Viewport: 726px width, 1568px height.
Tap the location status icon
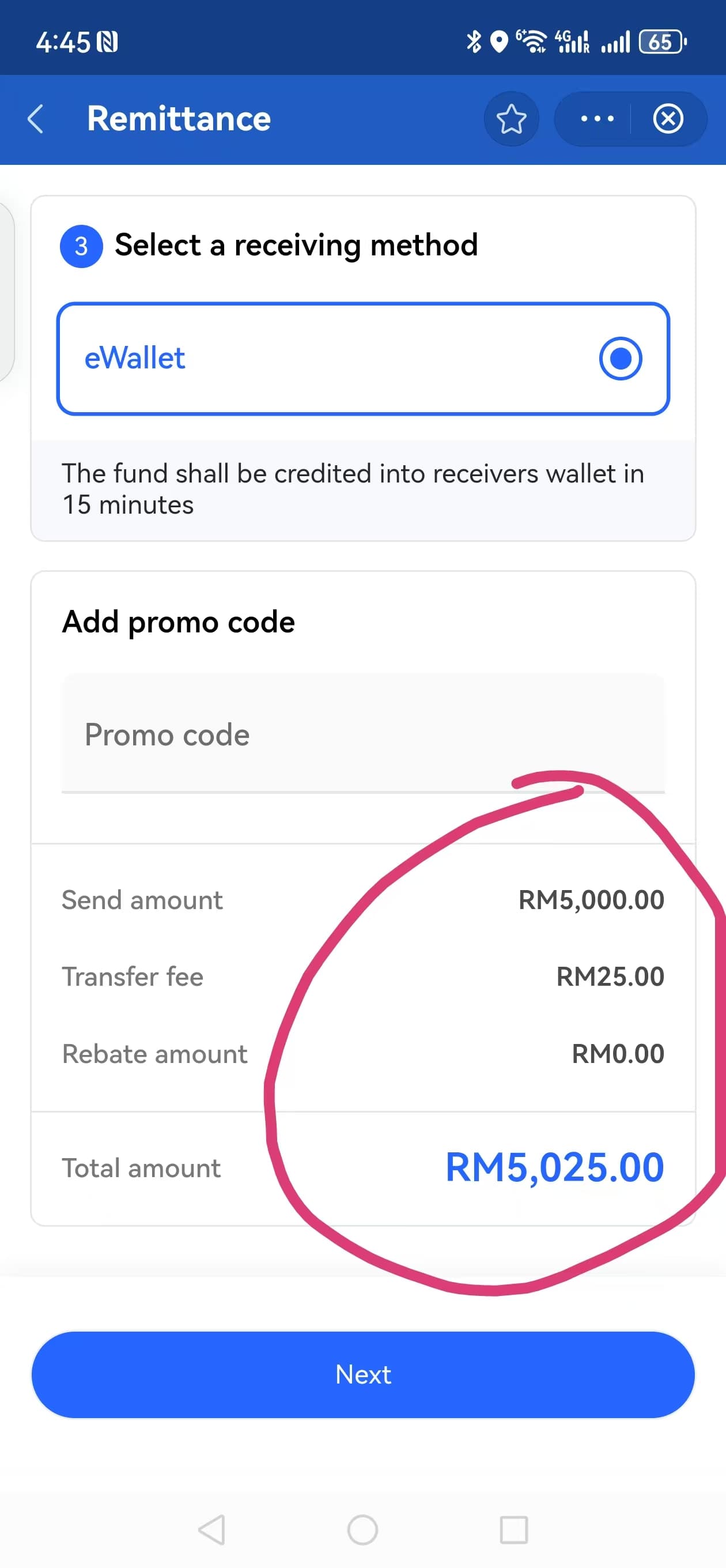pyautogui.click(x=499, y=42)
